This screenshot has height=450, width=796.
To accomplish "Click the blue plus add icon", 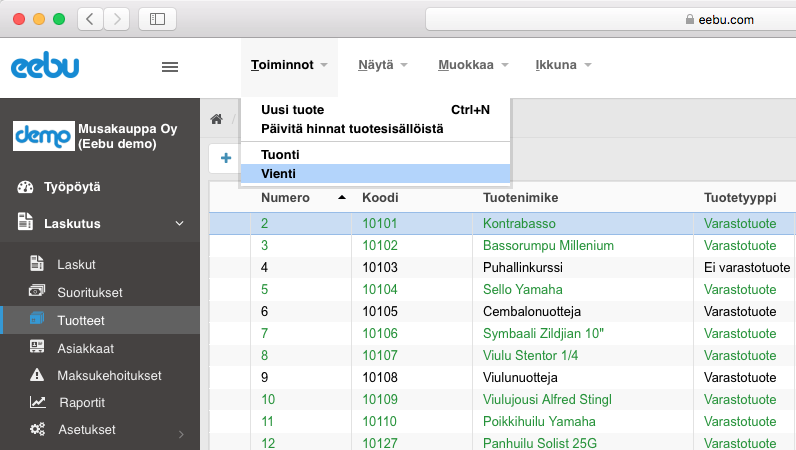I will pyautogui.click(x=226, y=157).
